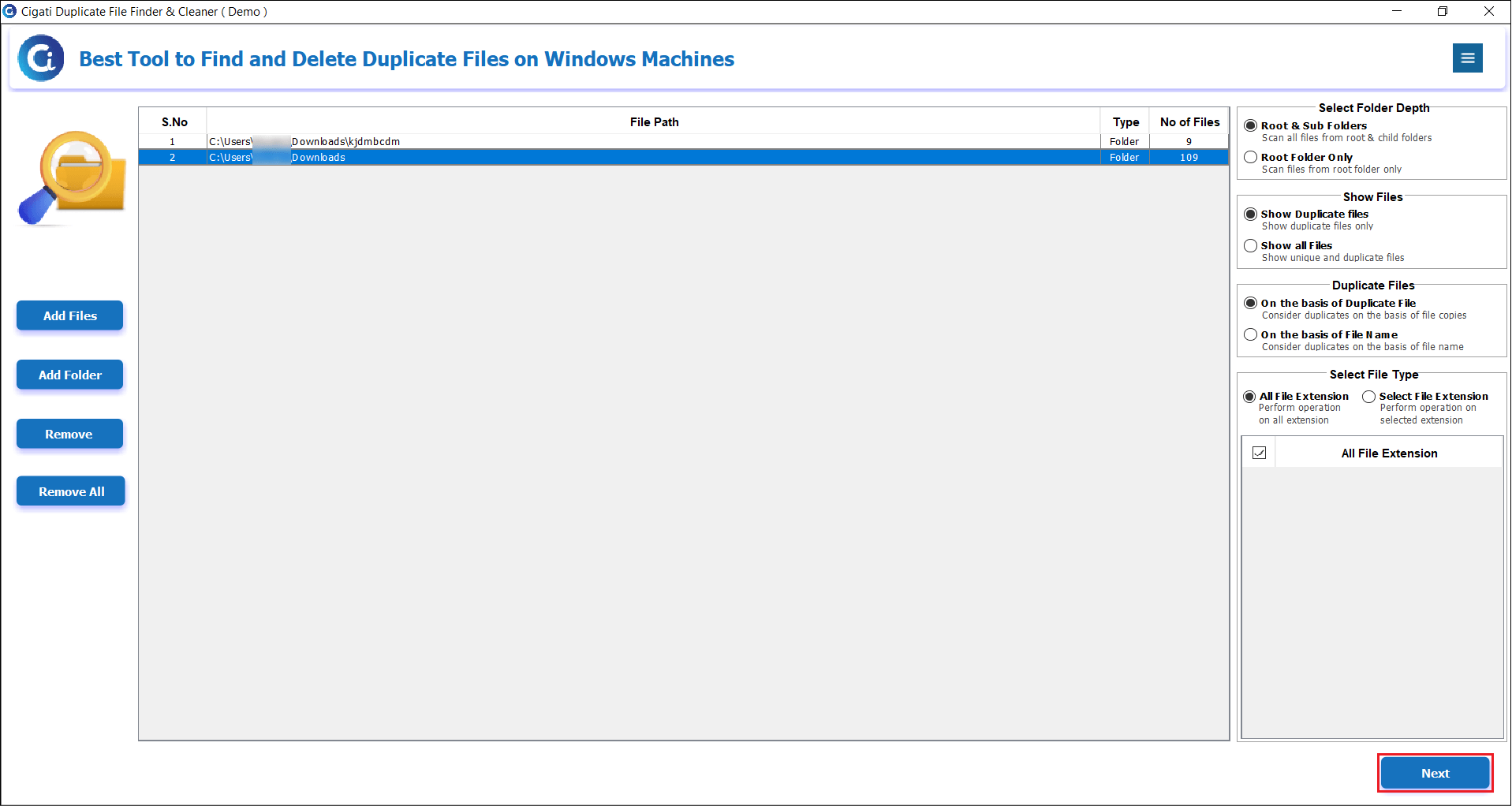Click the Type column header
1512x806 pixels.
point(1126,121)
